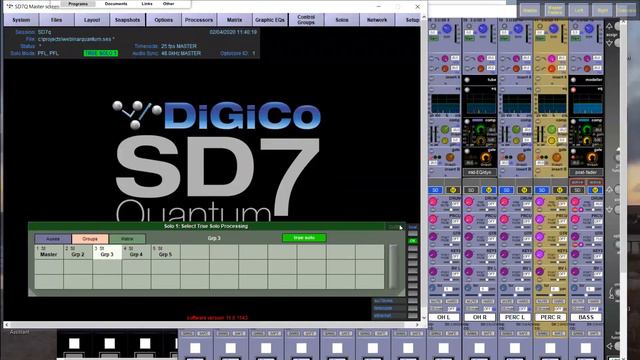Toggle the OH R comp on/off switch
Screen dimensions: 640x360
(467, 121)
